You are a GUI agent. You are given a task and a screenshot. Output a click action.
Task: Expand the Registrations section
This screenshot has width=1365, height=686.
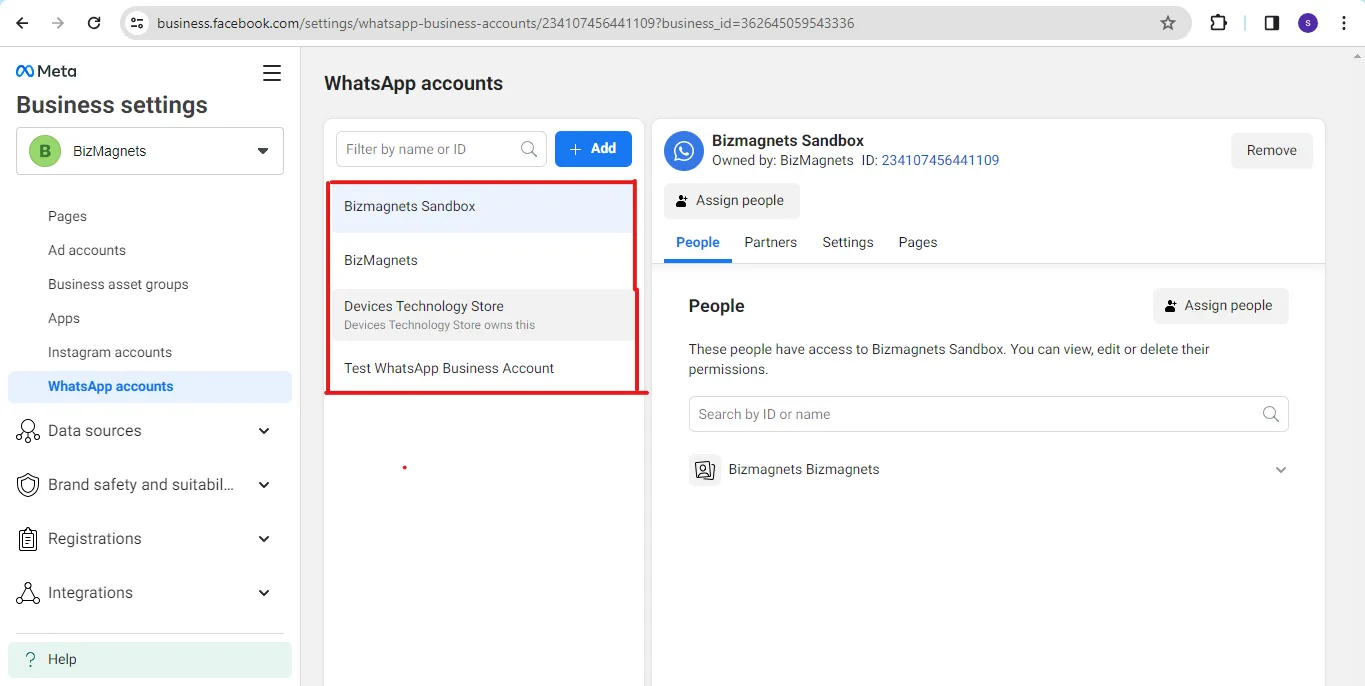click(264, 539)
